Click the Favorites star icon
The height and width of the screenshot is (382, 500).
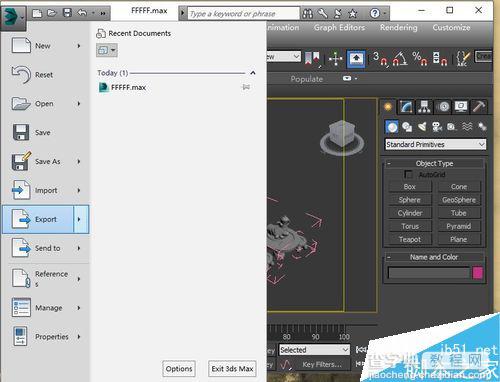353,14
